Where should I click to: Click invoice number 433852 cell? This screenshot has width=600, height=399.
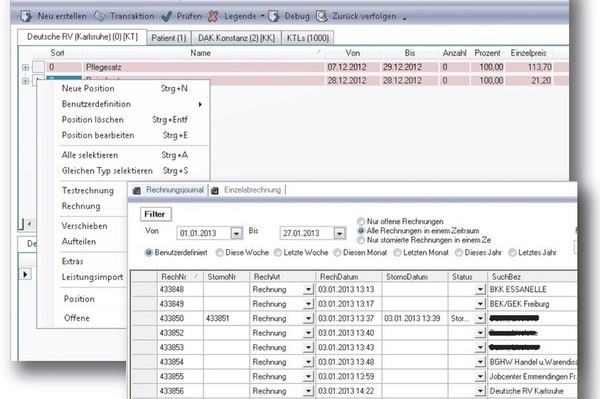point(180,333)
